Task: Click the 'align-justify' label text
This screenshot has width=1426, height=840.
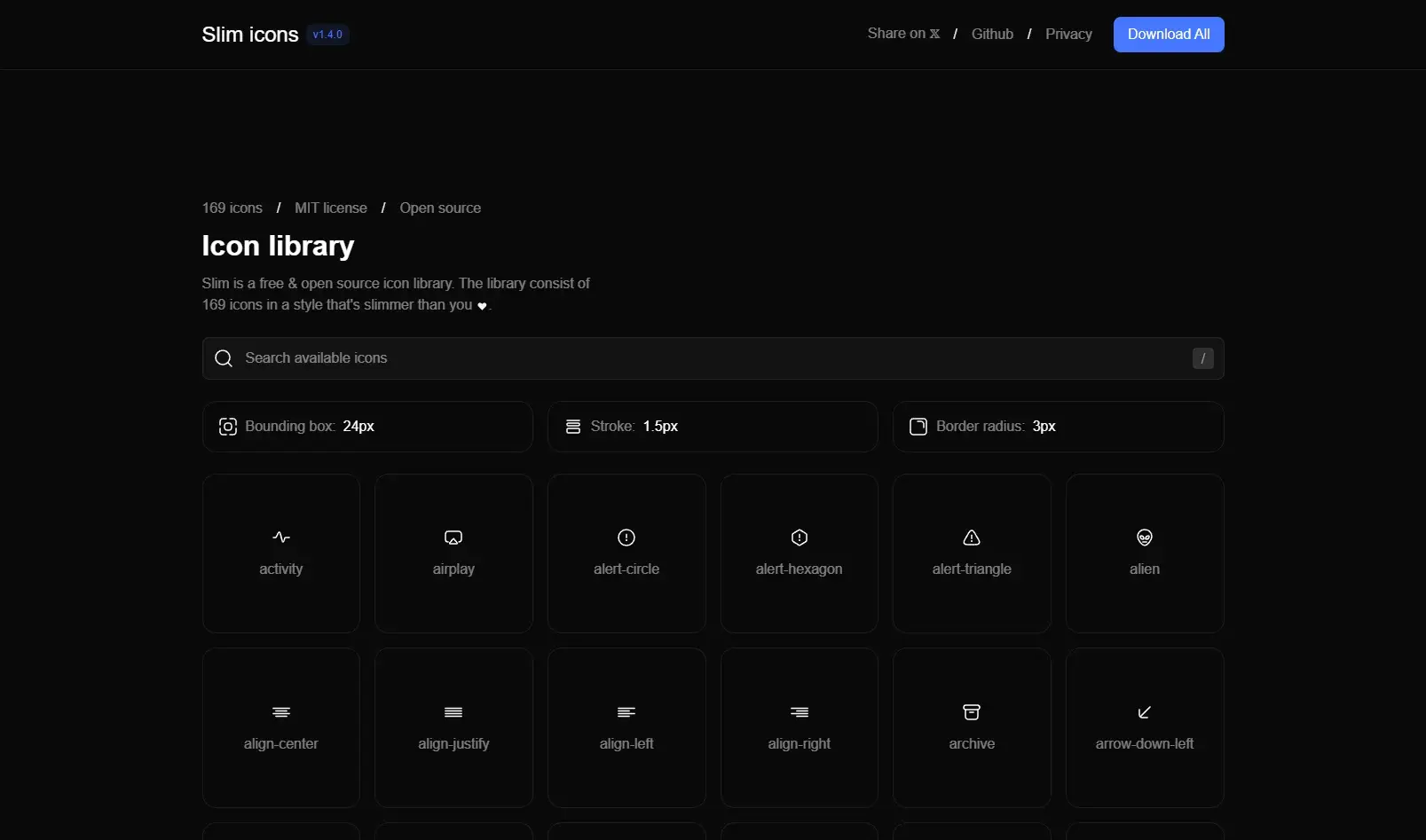Action: (x=453, y=743)
